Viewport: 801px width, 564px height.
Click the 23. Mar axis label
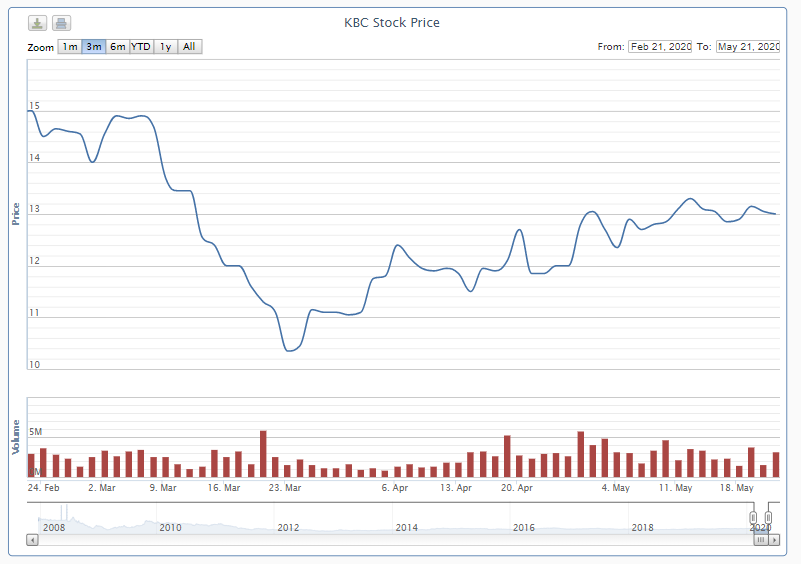coord(285,488)
